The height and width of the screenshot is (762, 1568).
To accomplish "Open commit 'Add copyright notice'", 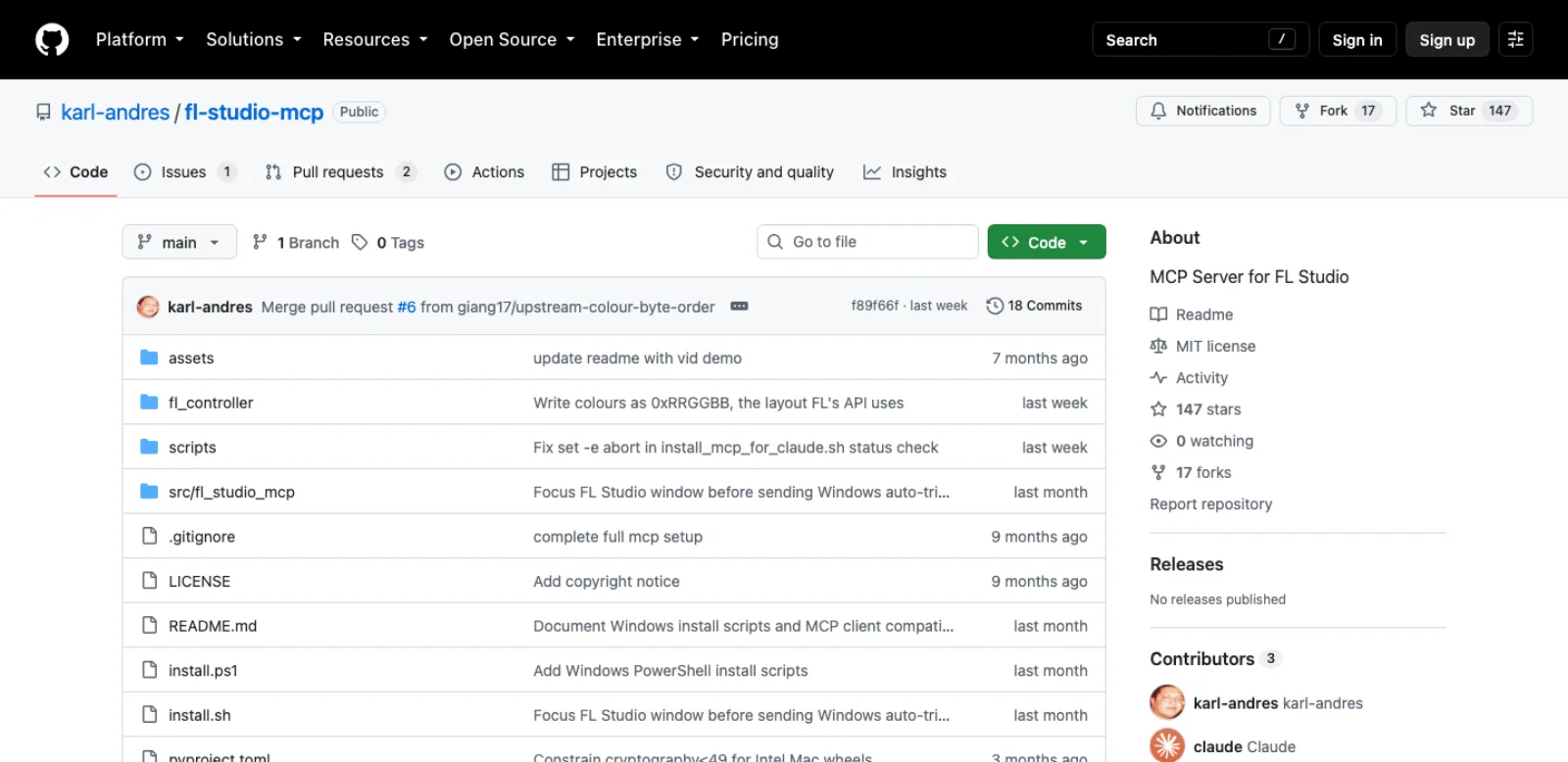I will coord(607,581).
